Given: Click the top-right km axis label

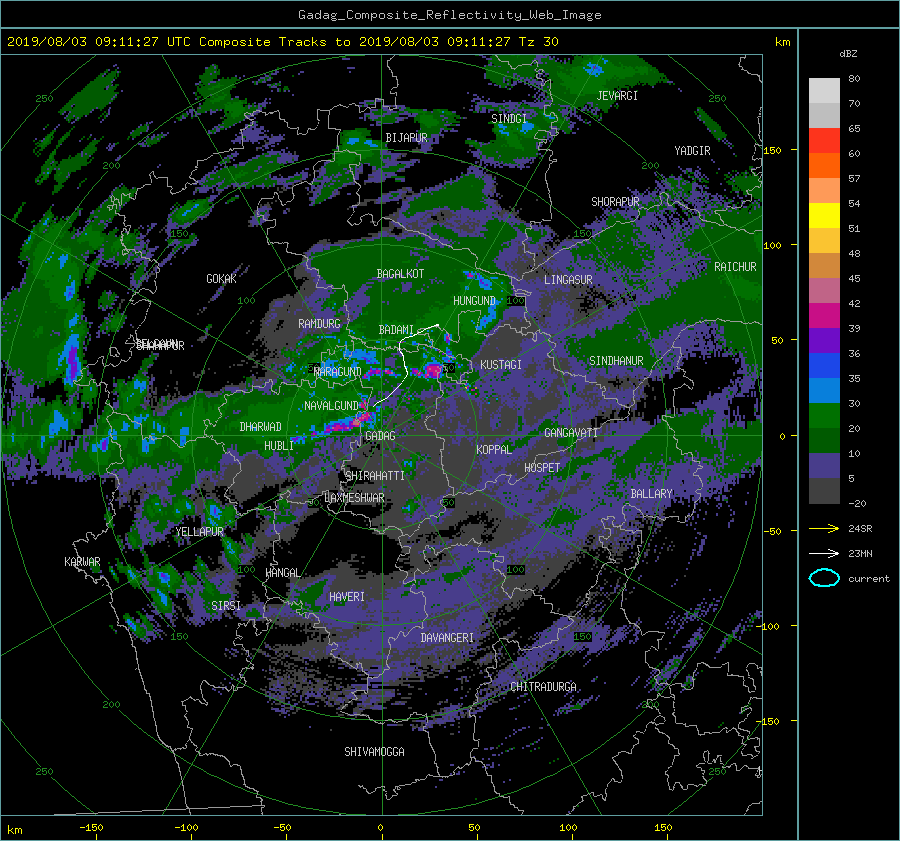Looking at the screenshot, I should (x=782, y=42).
